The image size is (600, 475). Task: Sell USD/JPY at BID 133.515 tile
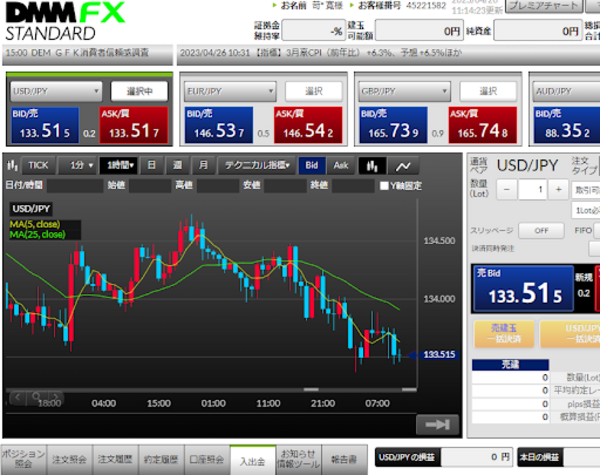45,125
